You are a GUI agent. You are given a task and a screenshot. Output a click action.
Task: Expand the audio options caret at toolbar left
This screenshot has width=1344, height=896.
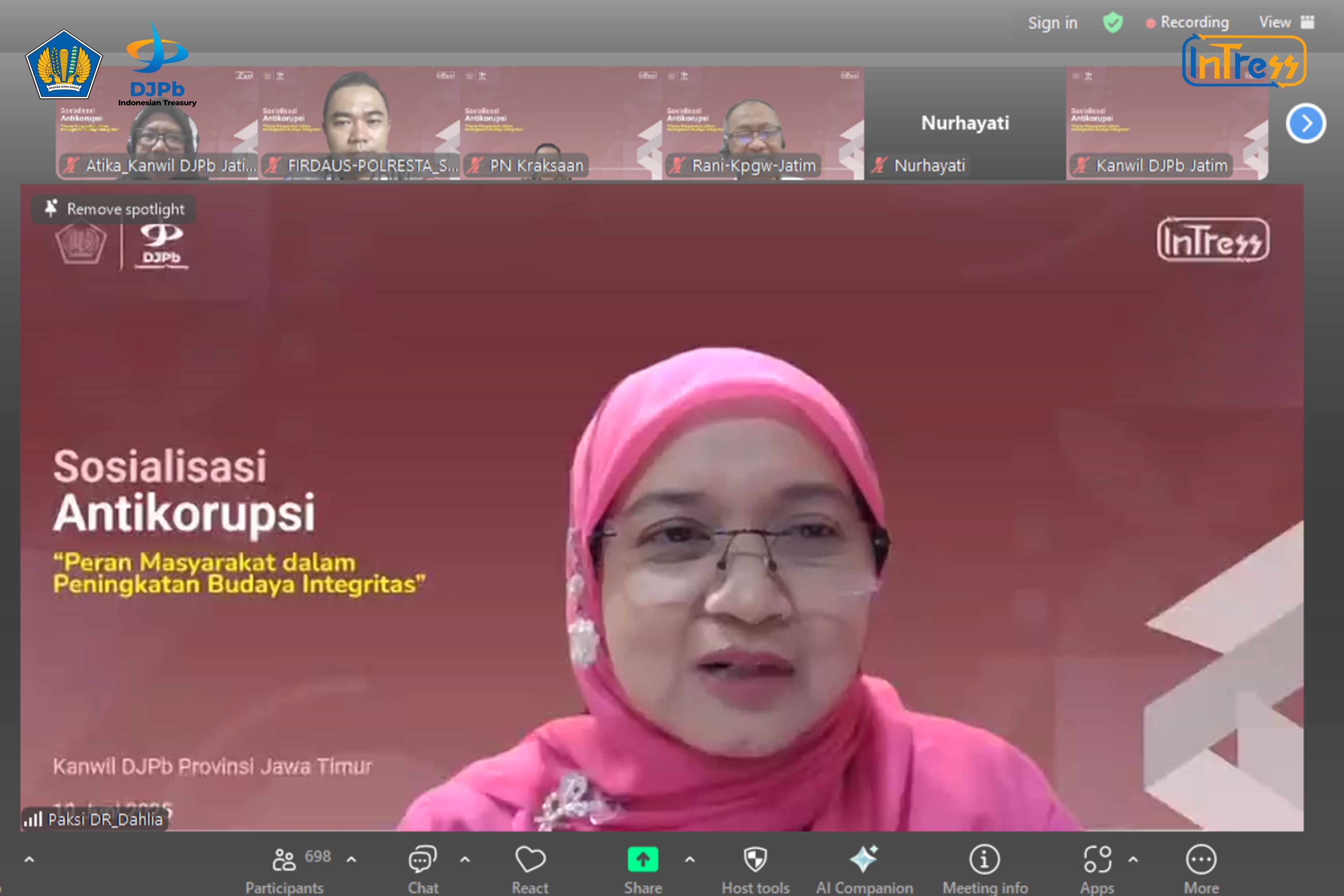coord(30,859)
